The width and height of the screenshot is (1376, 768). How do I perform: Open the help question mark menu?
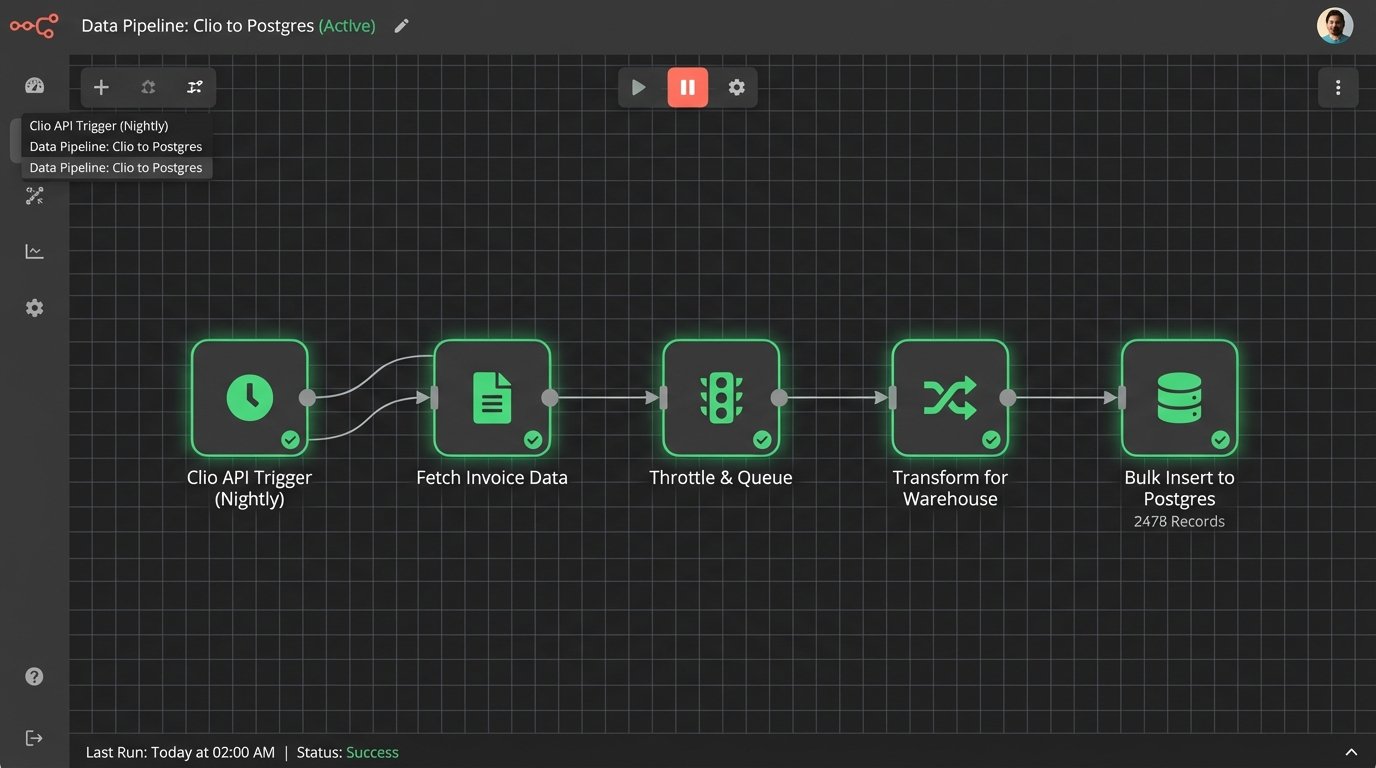click(x=34, y=676)
